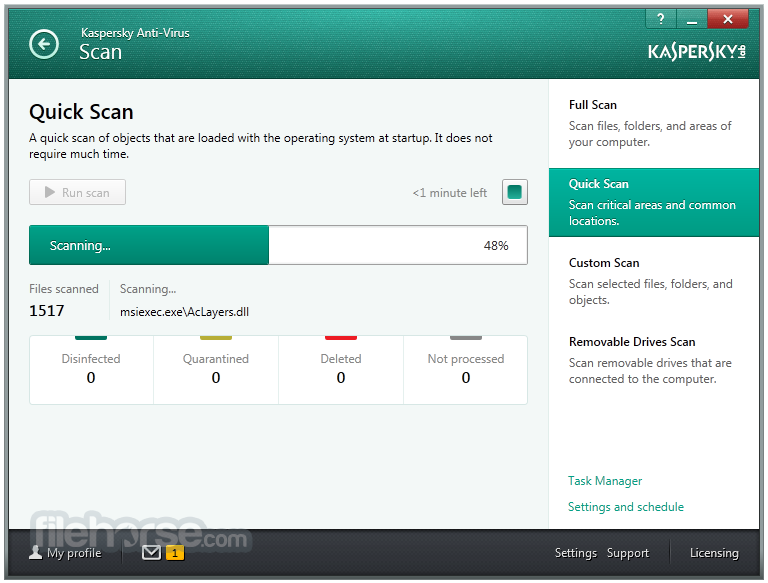Viewport: 768px width, 583px height.
Task: Open the My profile link
Action: click(x=74, y=553)
